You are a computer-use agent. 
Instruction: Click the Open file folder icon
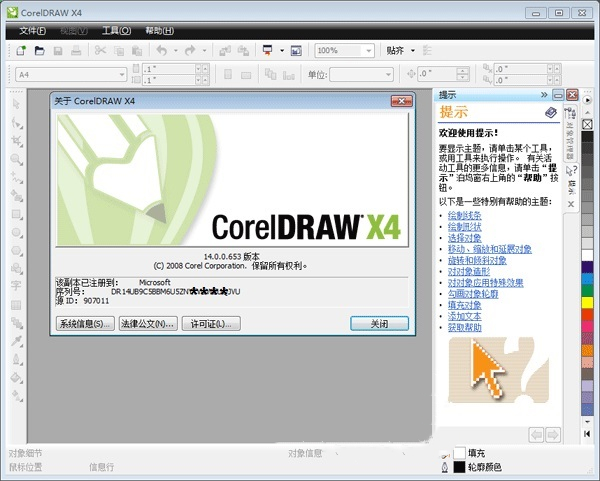point(38,50)
